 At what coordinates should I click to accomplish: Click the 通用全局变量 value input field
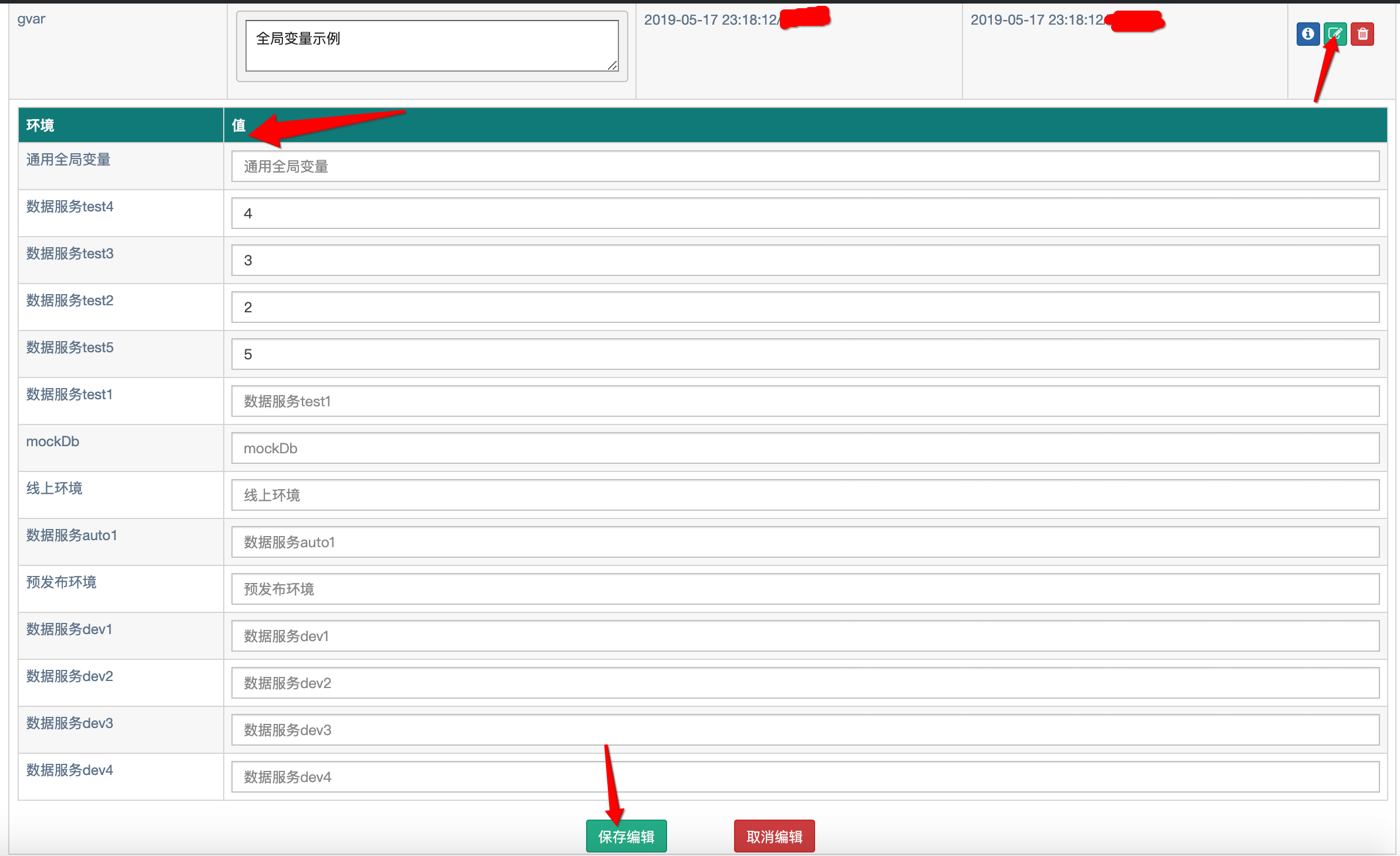coord(805,166)
